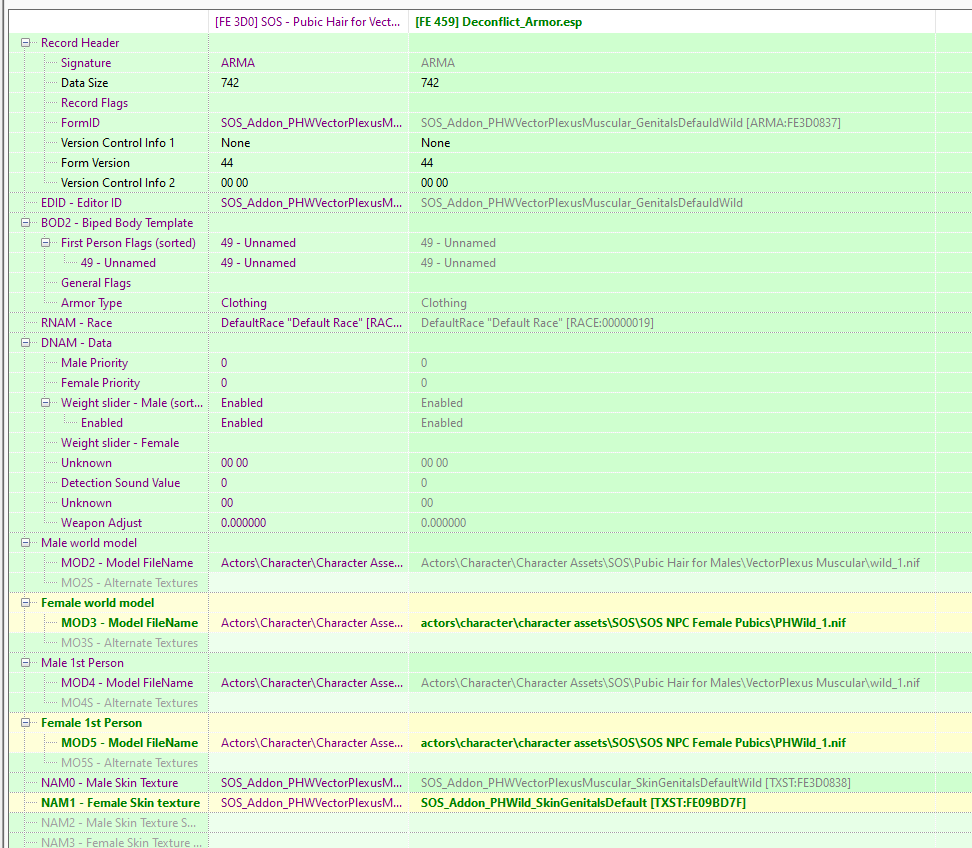This screenshot has width=972, height=848.
Task: Select the MOD3 - Model FileName label
Action: (x=130, y=623)
